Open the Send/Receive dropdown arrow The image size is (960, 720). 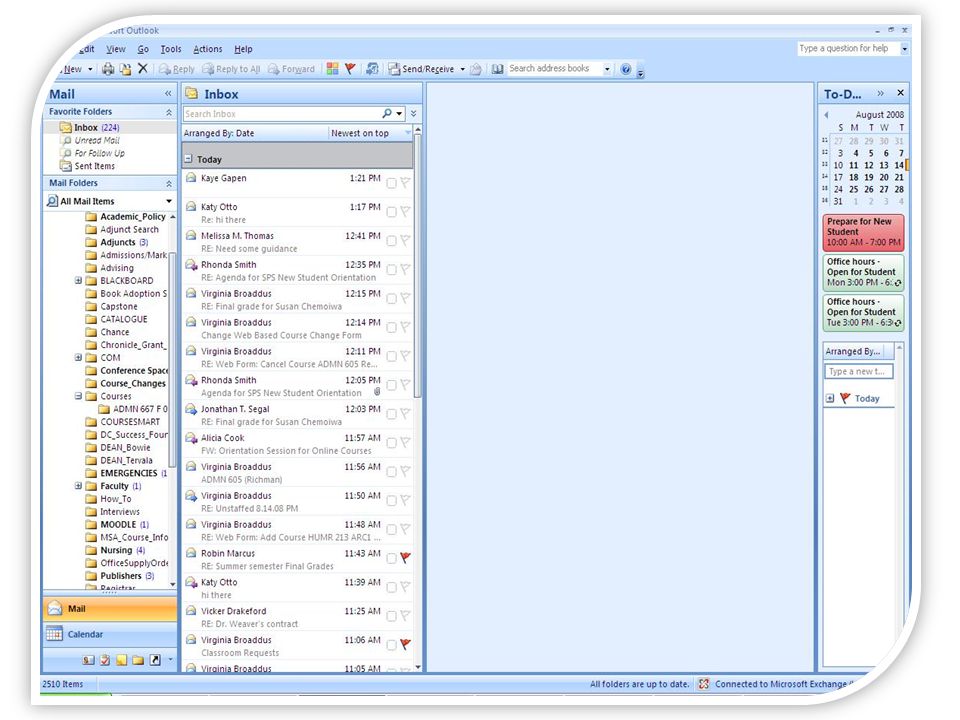coord(462,69)
